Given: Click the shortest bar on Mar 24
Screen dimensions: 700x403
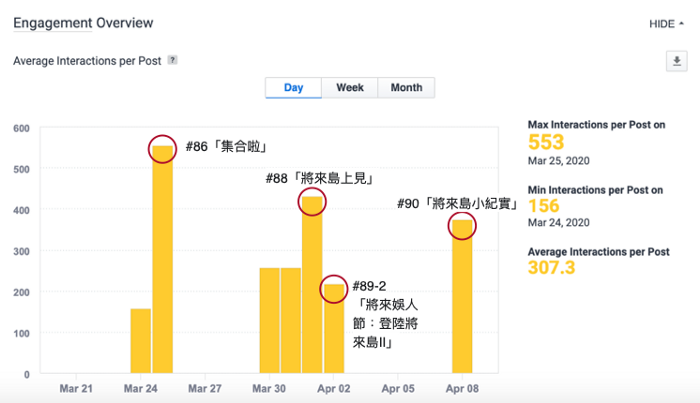Looking at the screenshot, I should pyautogui.click(x=141, y=340).
